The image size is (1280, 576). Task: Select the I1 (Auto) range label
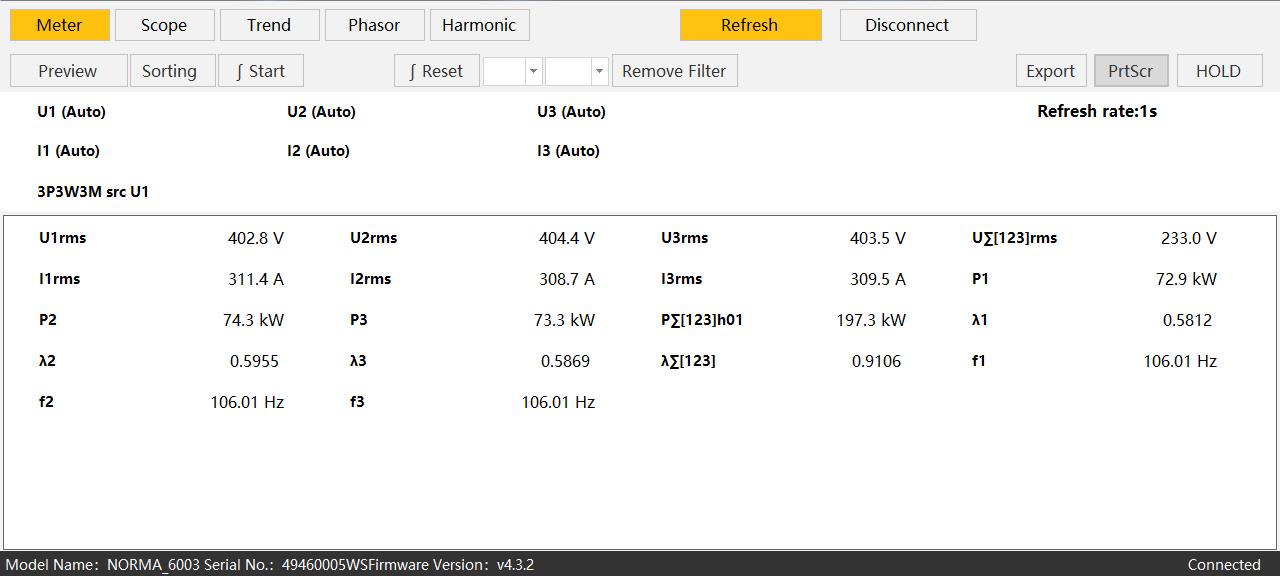coord(68,151)
